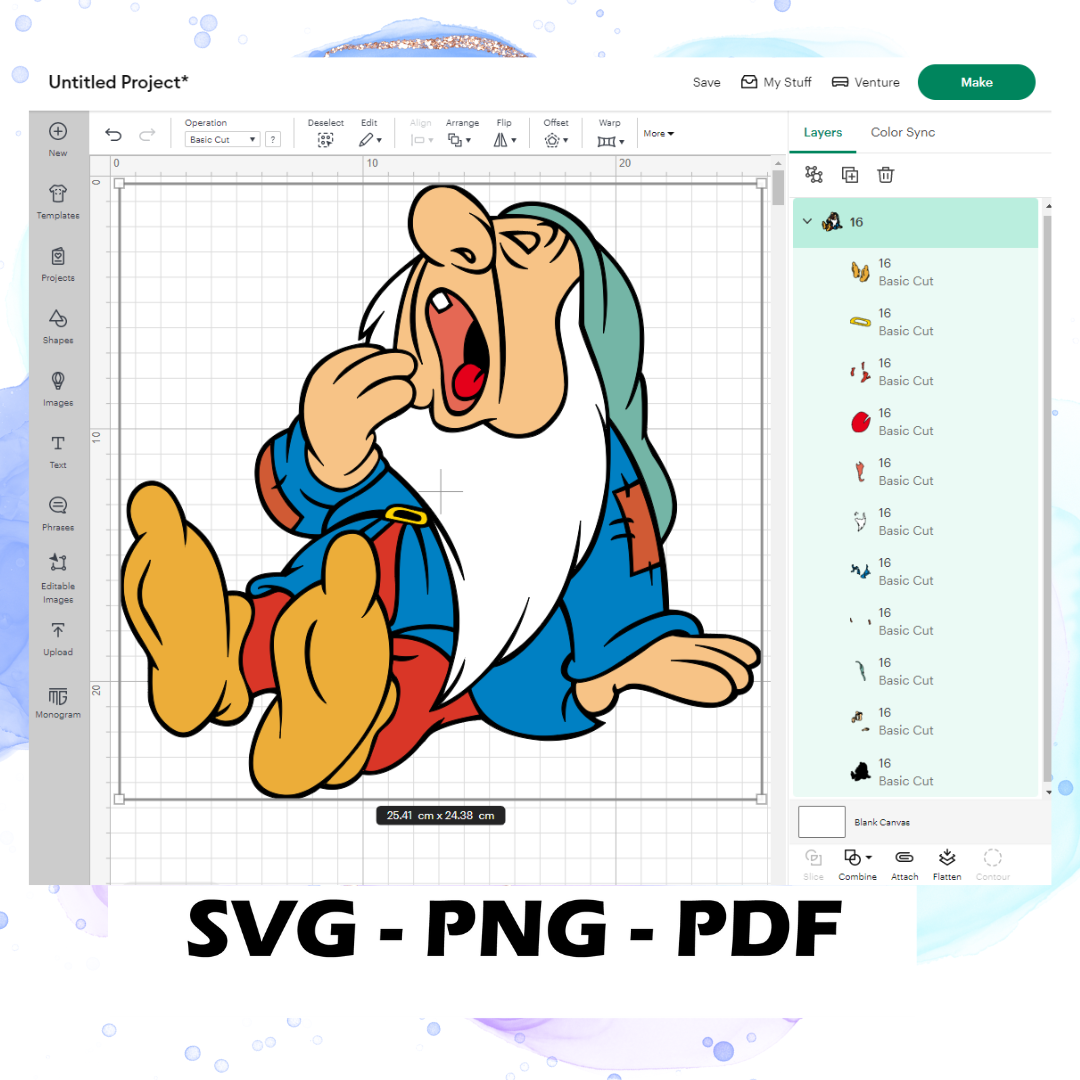Select the Text tool
Image resolution: width=1080 pixels, height=1080 pixels.
click(x=58, y=451)
